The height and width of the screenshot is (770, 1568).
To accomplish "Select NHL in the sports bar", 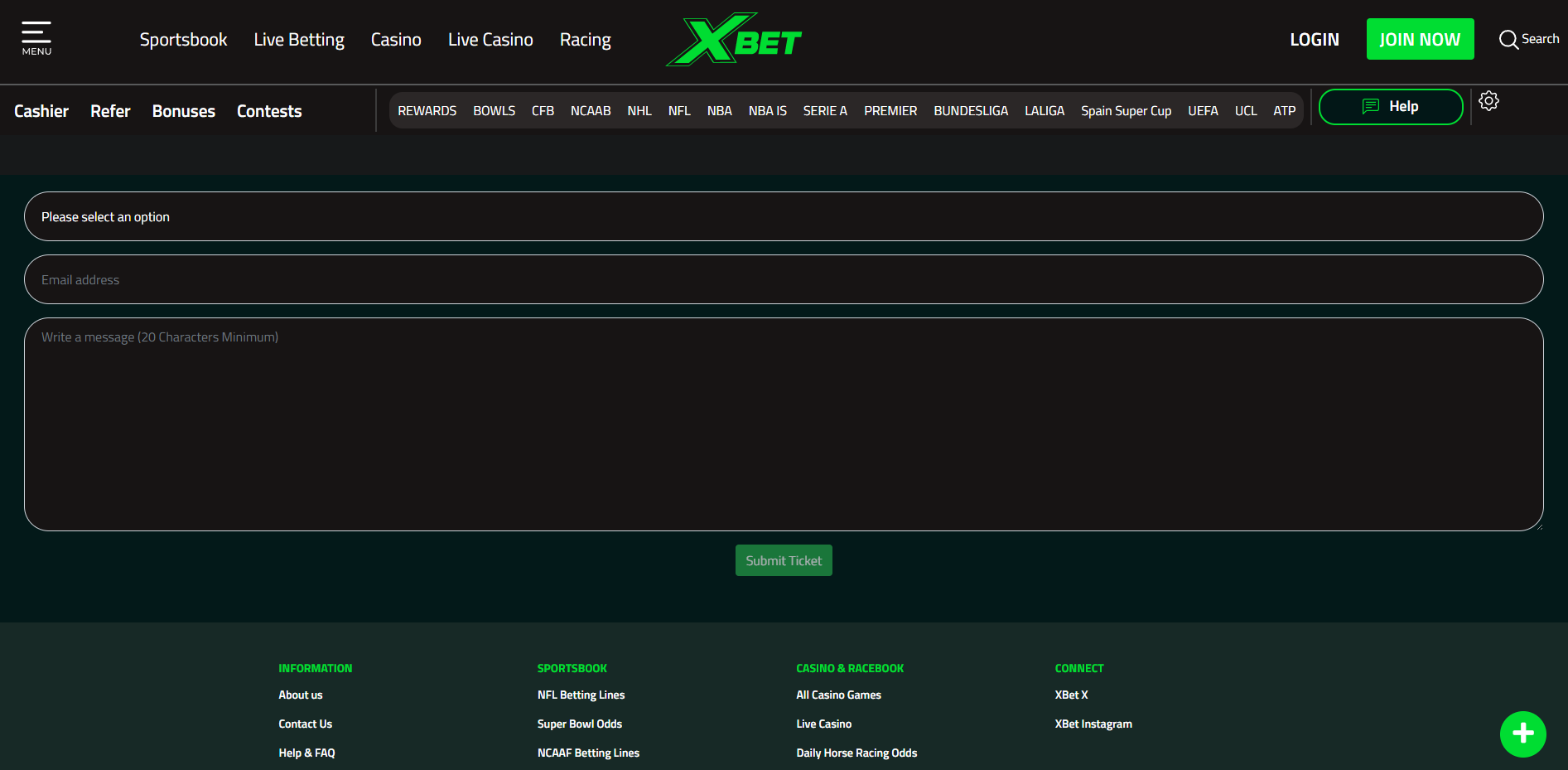I will 639,110.
